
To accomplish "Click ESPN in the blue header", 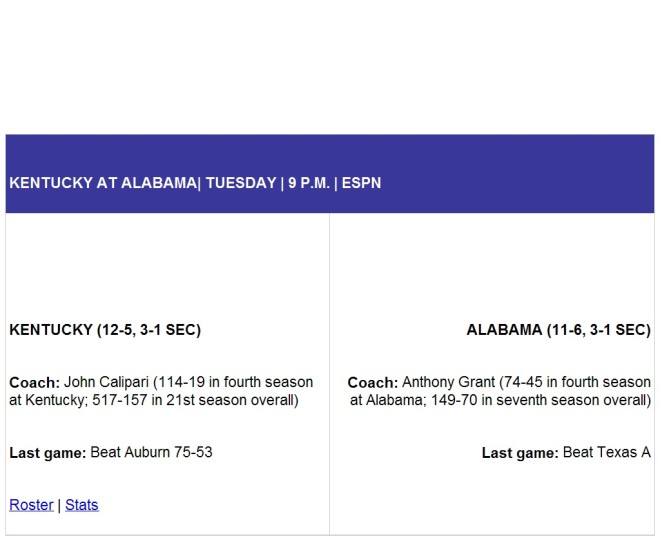I will pyautogui.click(x=362, y=183).
